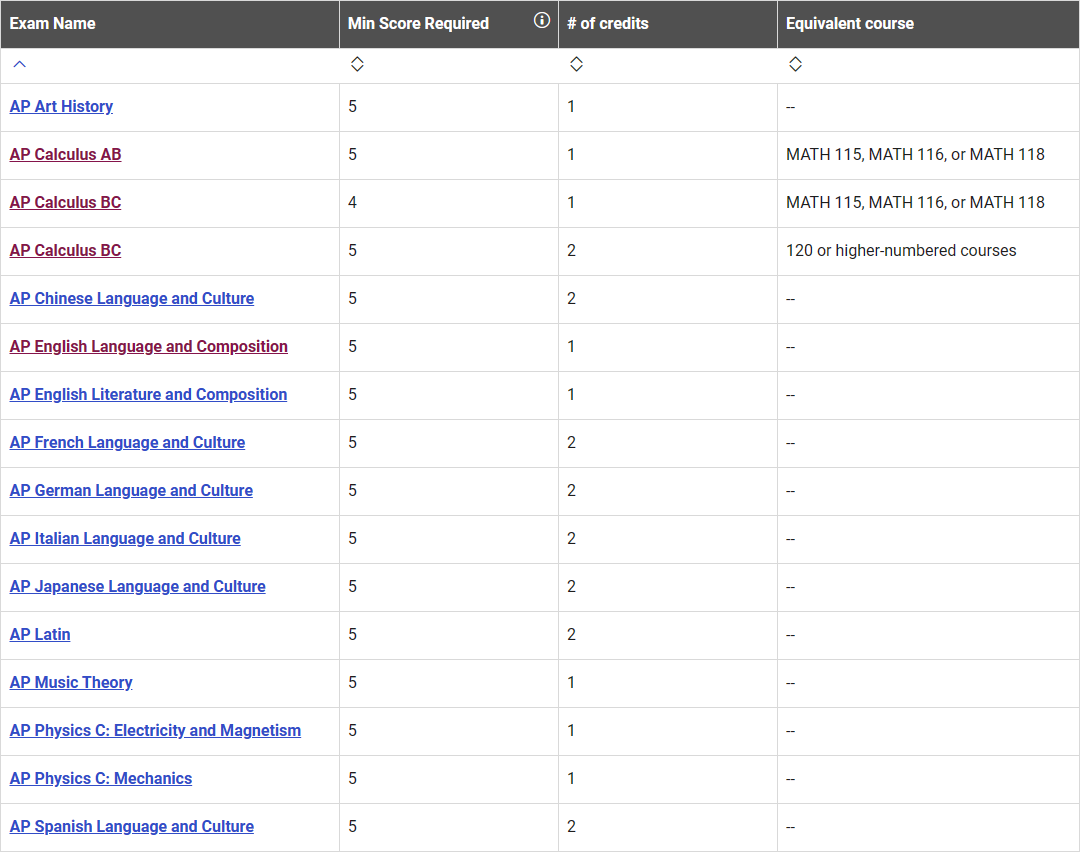Click the Equivalent course column header
The height and width of the screenshot is (853, 1080).
850,23
